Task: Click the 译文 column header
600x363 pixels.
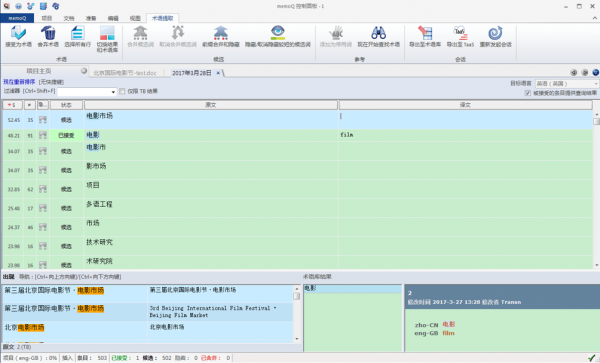Action: click(465, 105)
